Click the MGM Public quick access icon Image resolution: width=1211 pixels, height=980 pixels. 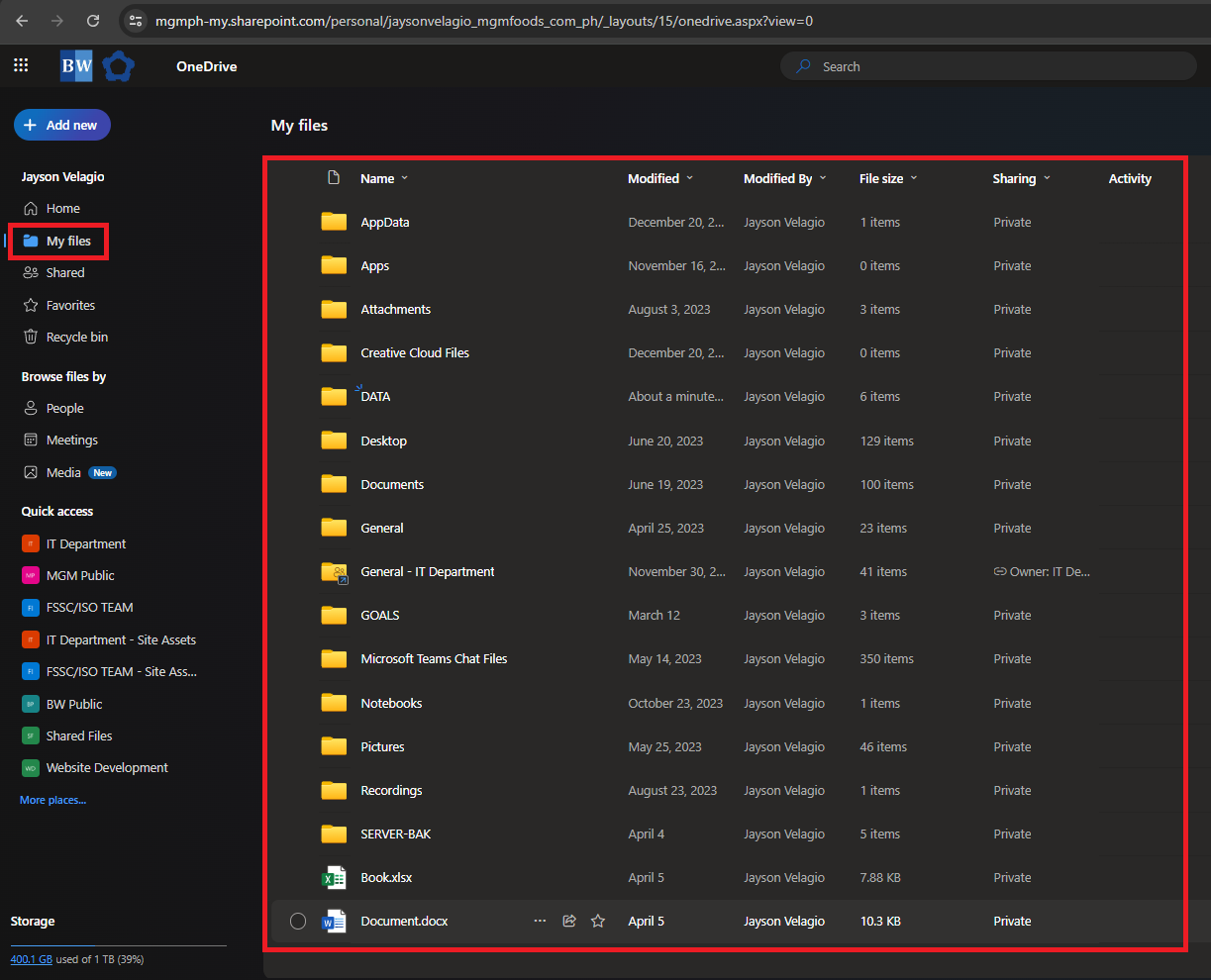coord(30,575)
